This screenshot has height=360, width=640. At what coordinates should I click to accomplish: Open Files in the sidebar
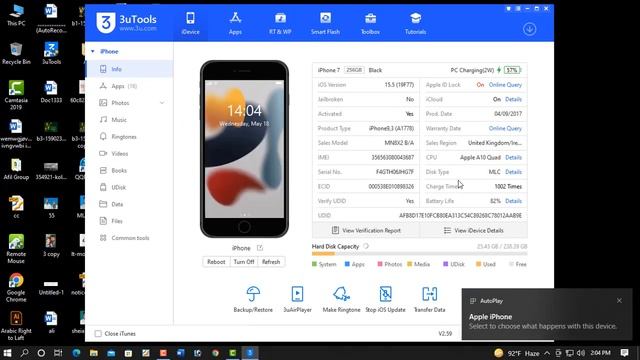pos(129,221)
